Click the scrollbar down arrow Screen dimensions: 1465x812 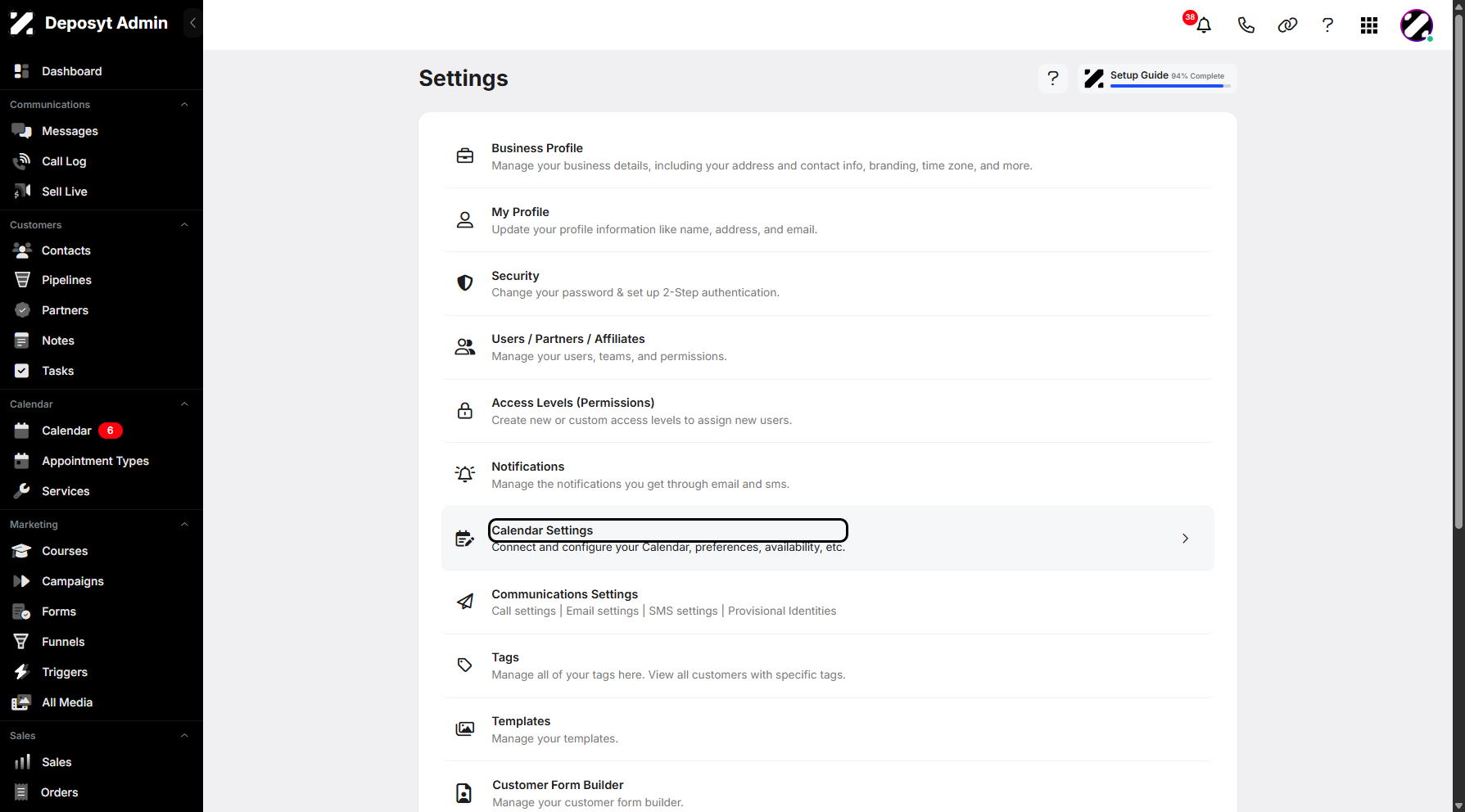1458,805
